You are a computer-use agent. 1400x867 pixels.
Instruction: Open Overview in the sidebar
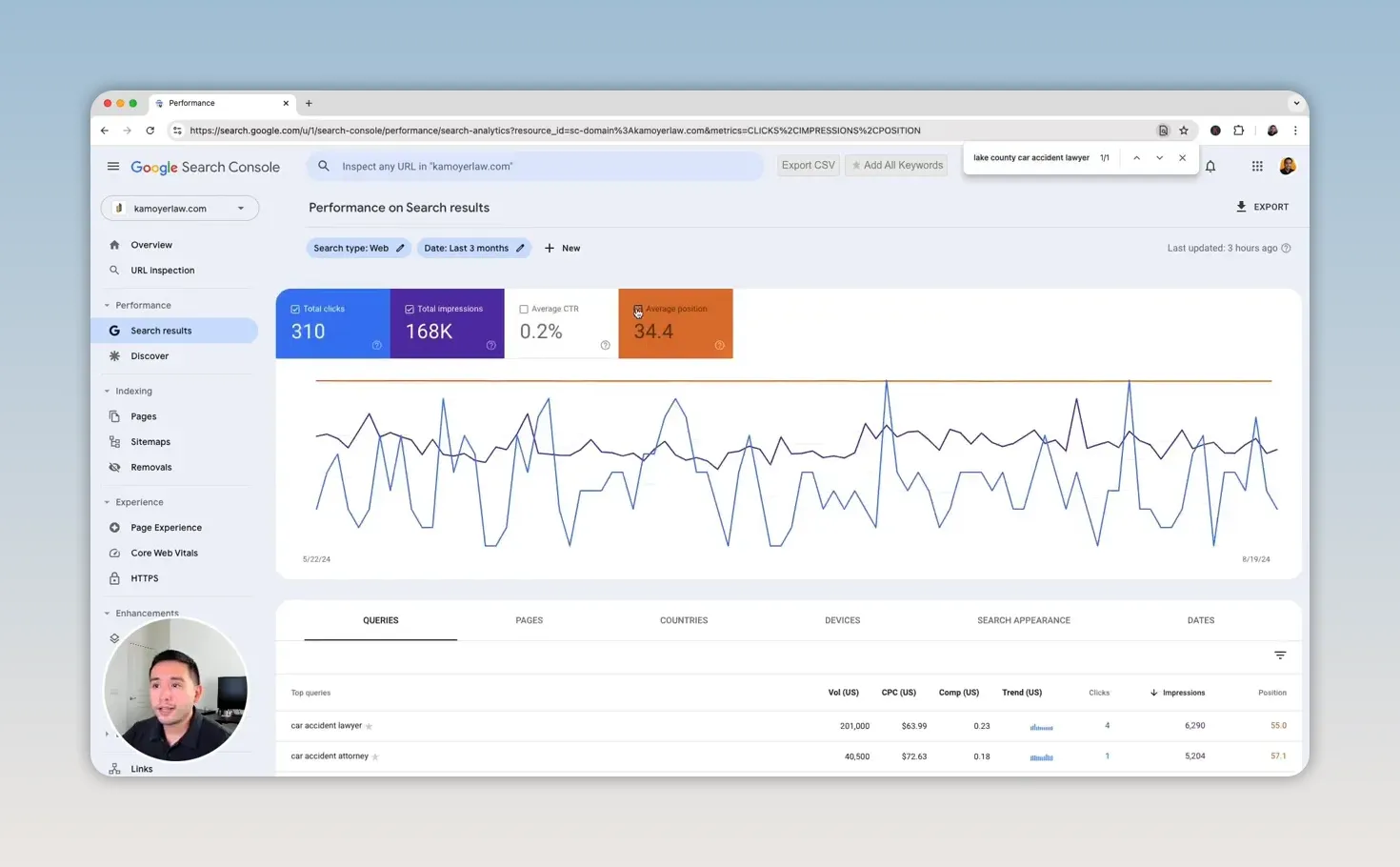(151, 245)
